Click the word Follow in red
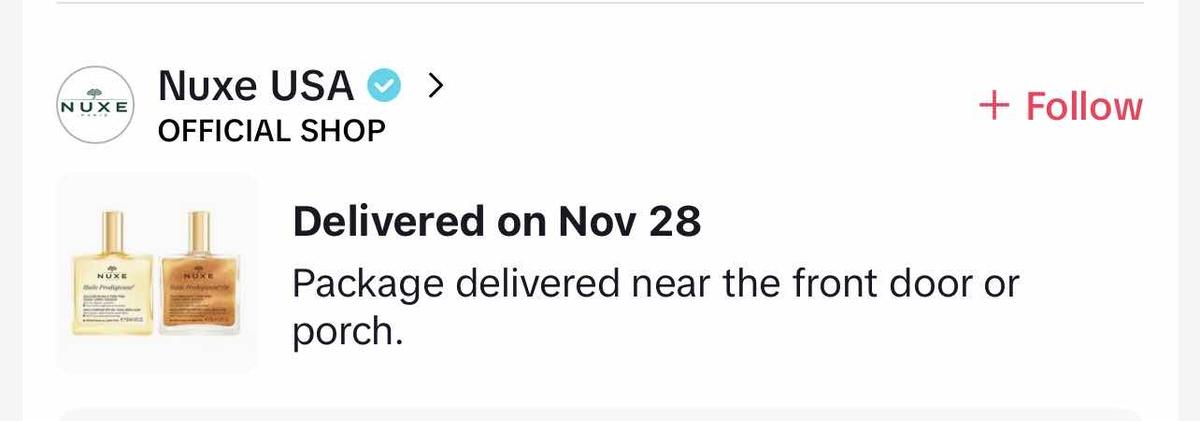 [1084, 106]
